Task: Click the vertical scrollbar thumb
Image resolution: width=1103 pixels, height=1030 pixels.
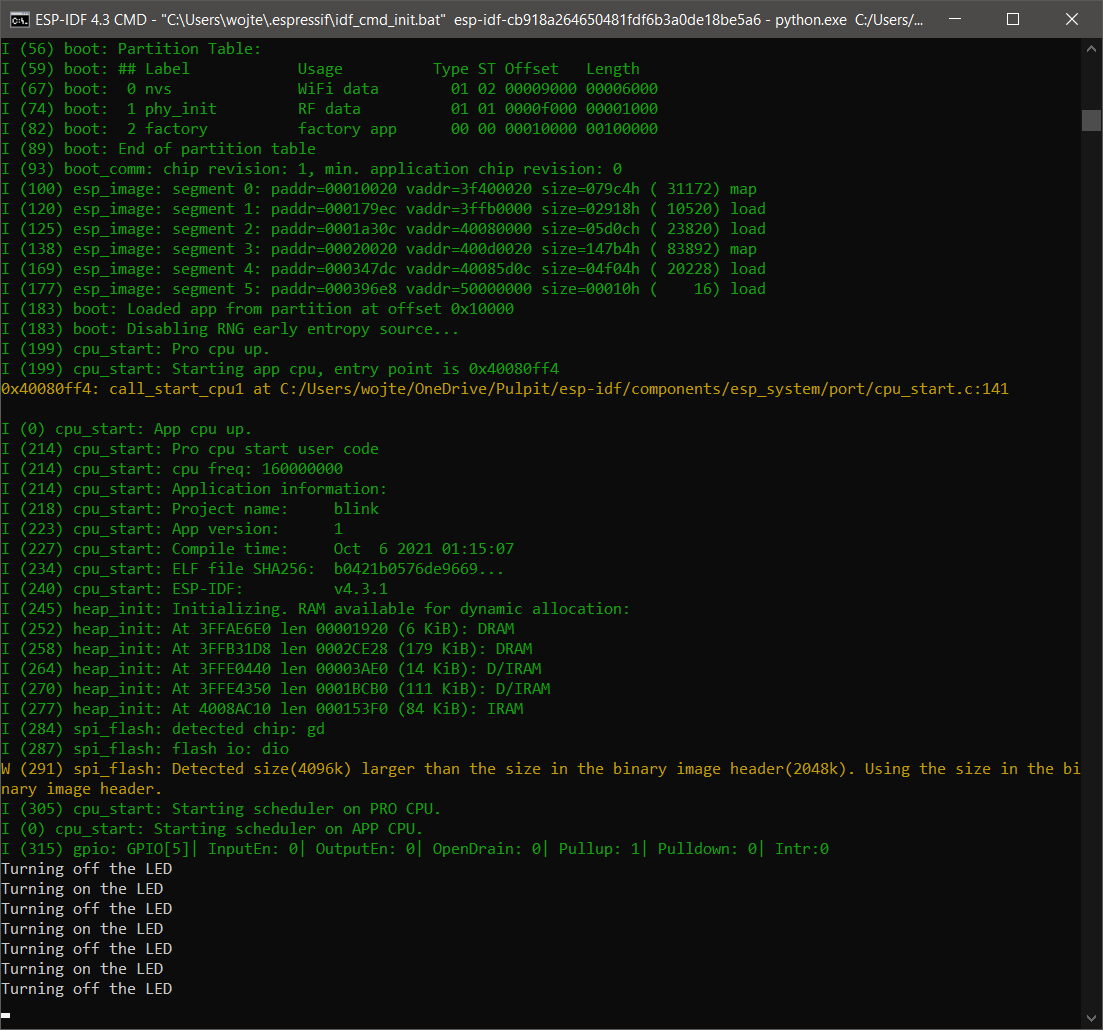Action: 1091,120
